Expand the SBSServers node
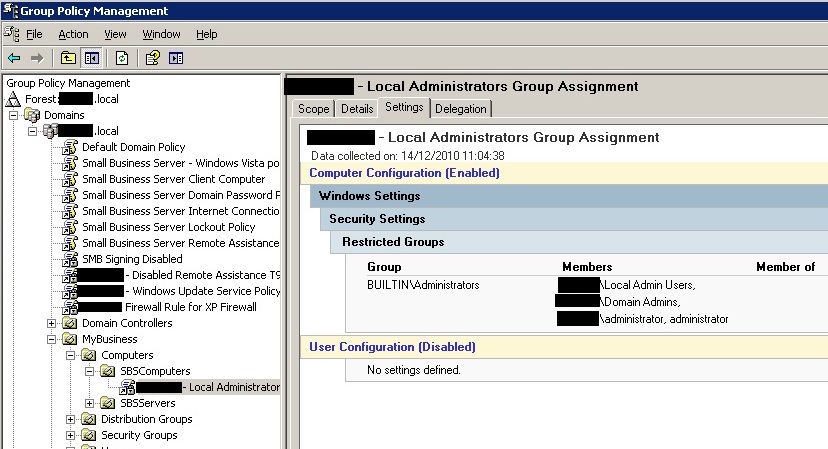 click(90, 403)
